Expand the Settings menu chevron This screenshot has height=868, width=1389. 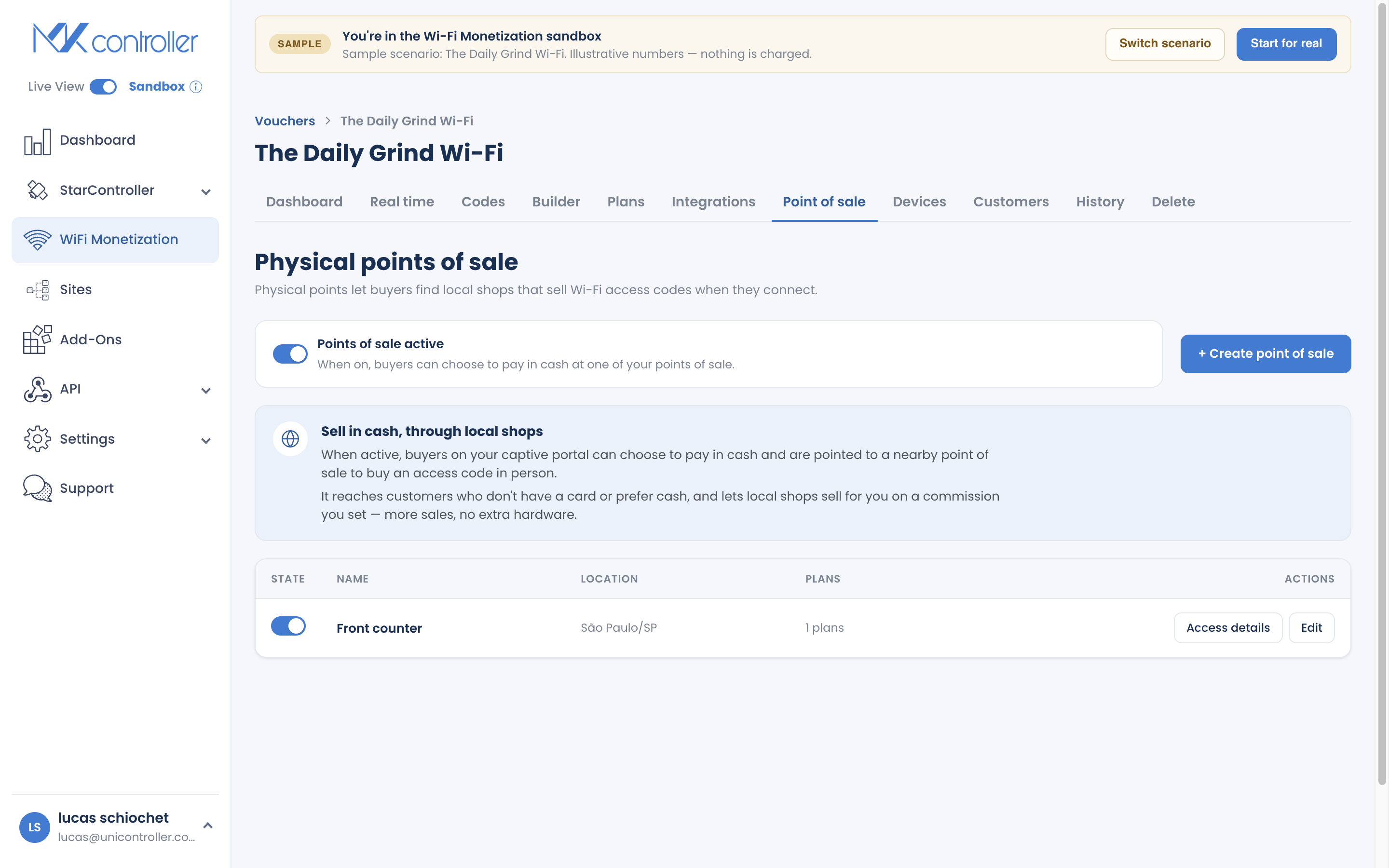click(206, 440)
